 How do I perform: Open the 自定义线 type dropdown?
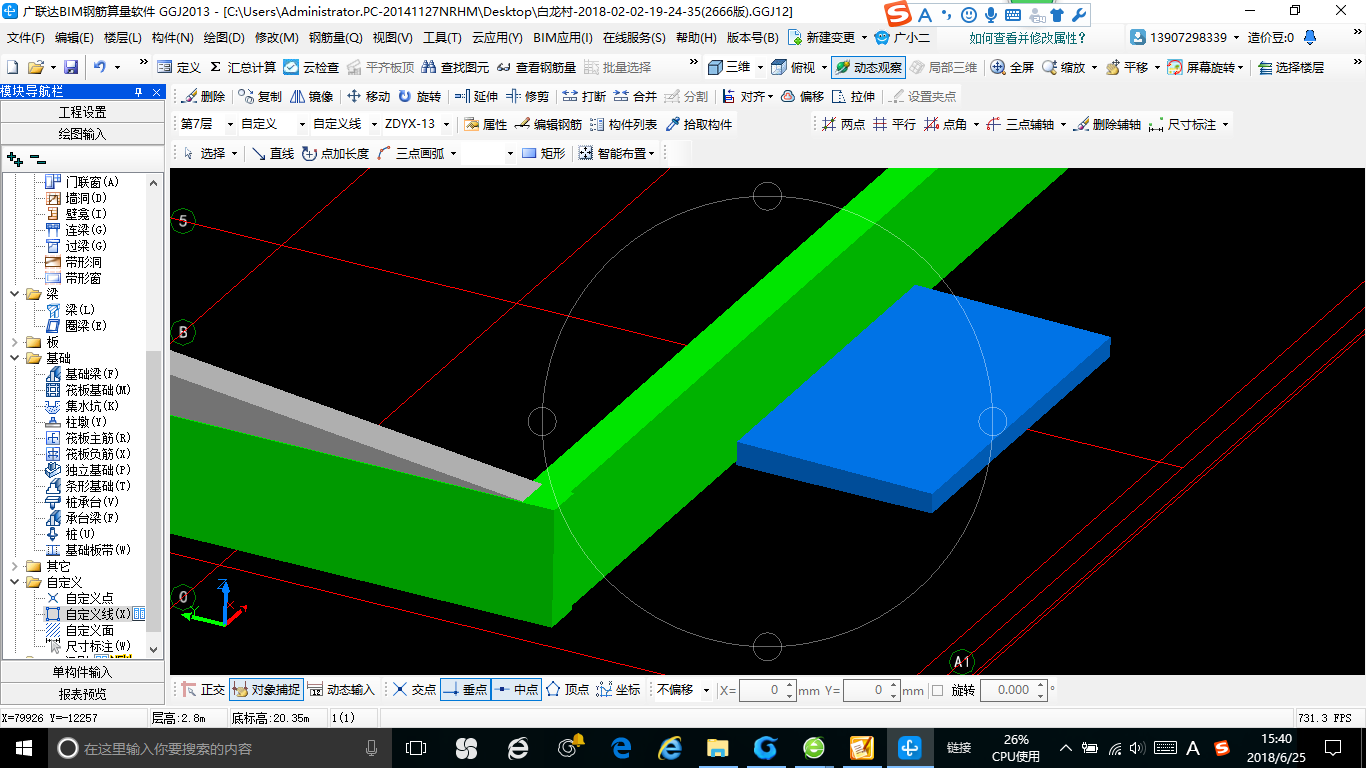click(x=374, y=125)
